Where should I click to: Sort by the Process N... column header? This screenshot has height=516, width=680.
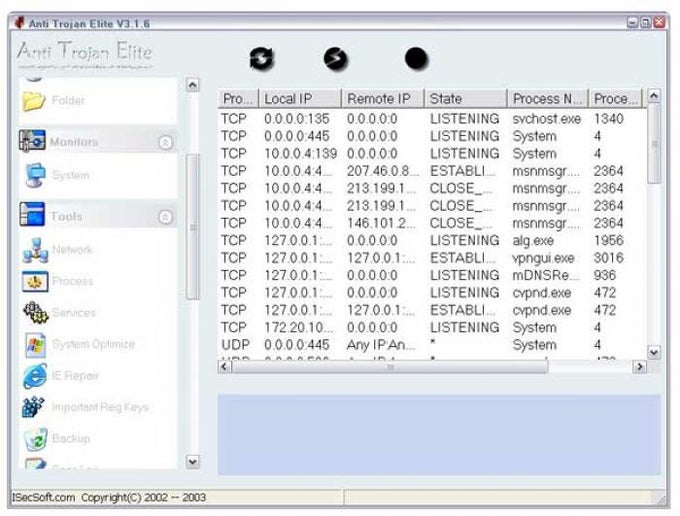pos(548,98)
